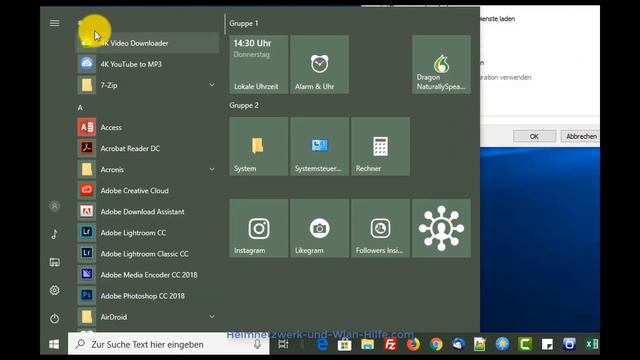Open the Access application
Screen dimensions: 640x360
pos(148,127)
